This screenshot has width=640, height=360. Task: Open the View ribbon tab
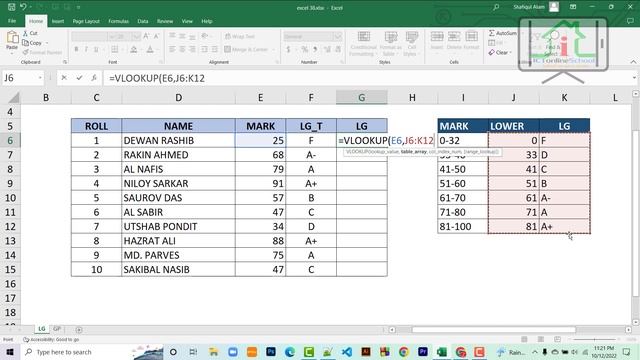point(187,21)
